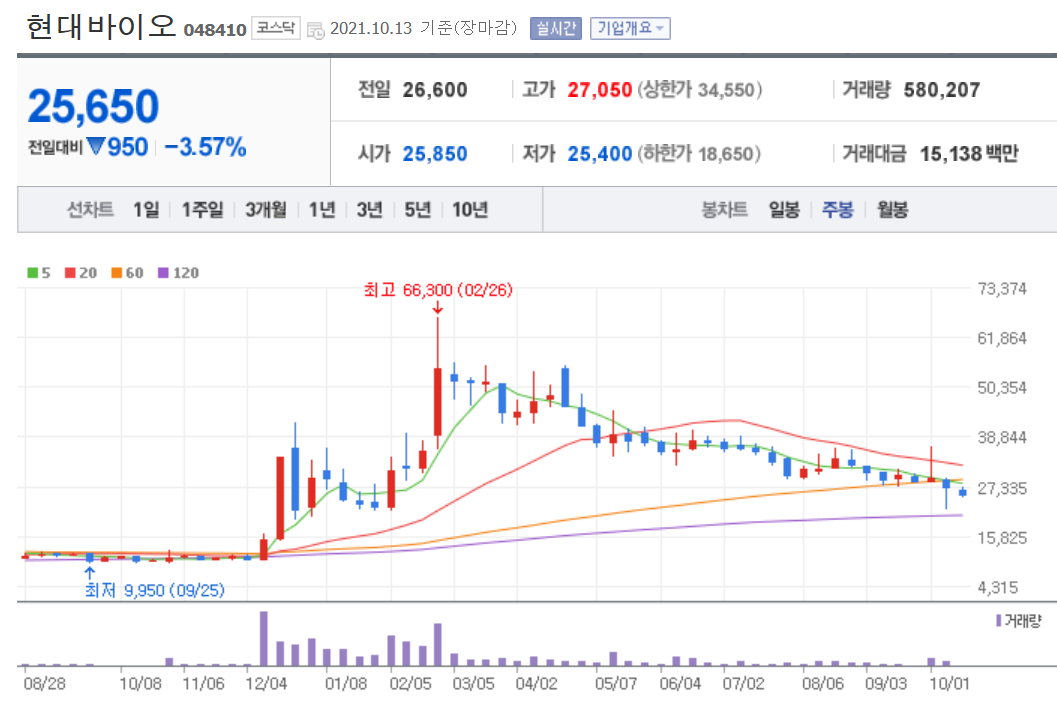Click the purple 120 moving average swatch
The height and width of the screenshot is (702, 1057).
click(x=163, y=272)
